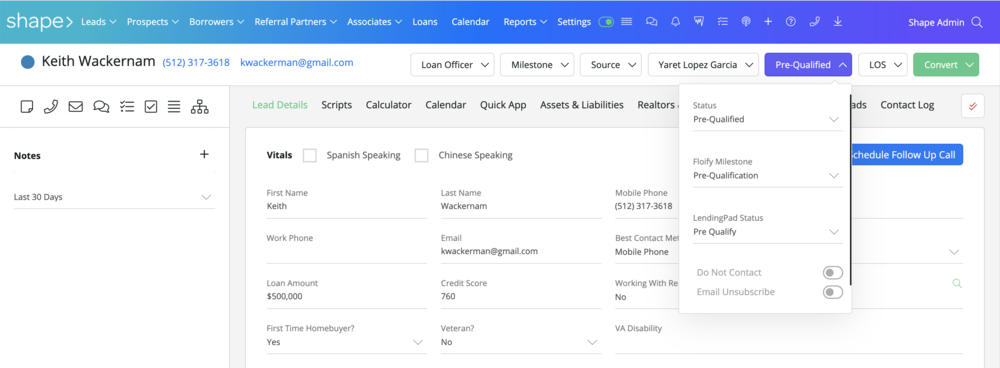Open Calendar in top navigation

pyautogui.click(x=471, y=22)
